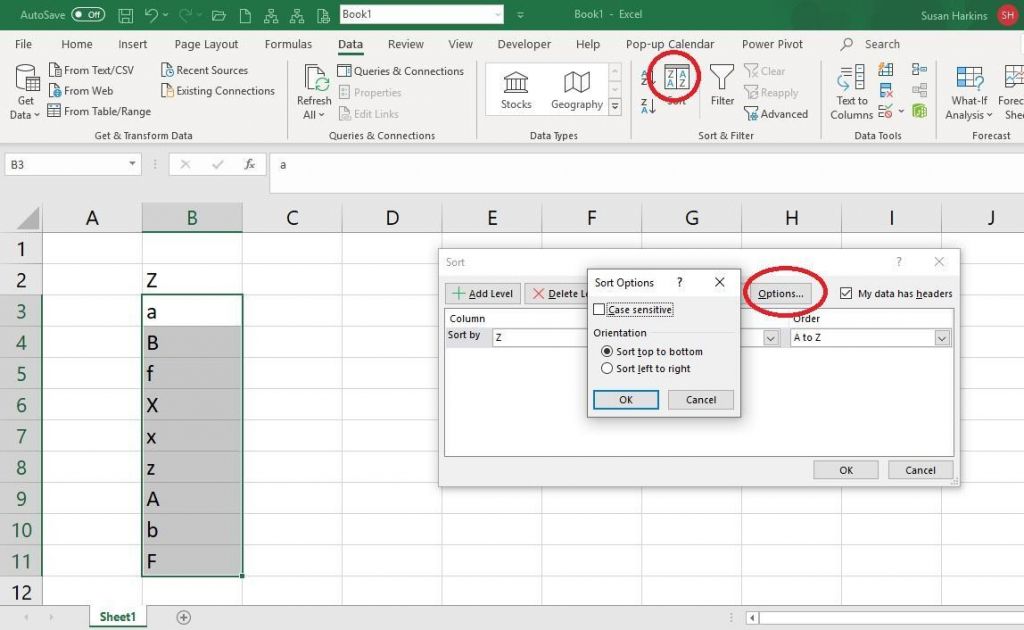Viewport: 1024px width, 630px height.
Task: Confirm Sort Options with OK
Action: pos(625,399)
